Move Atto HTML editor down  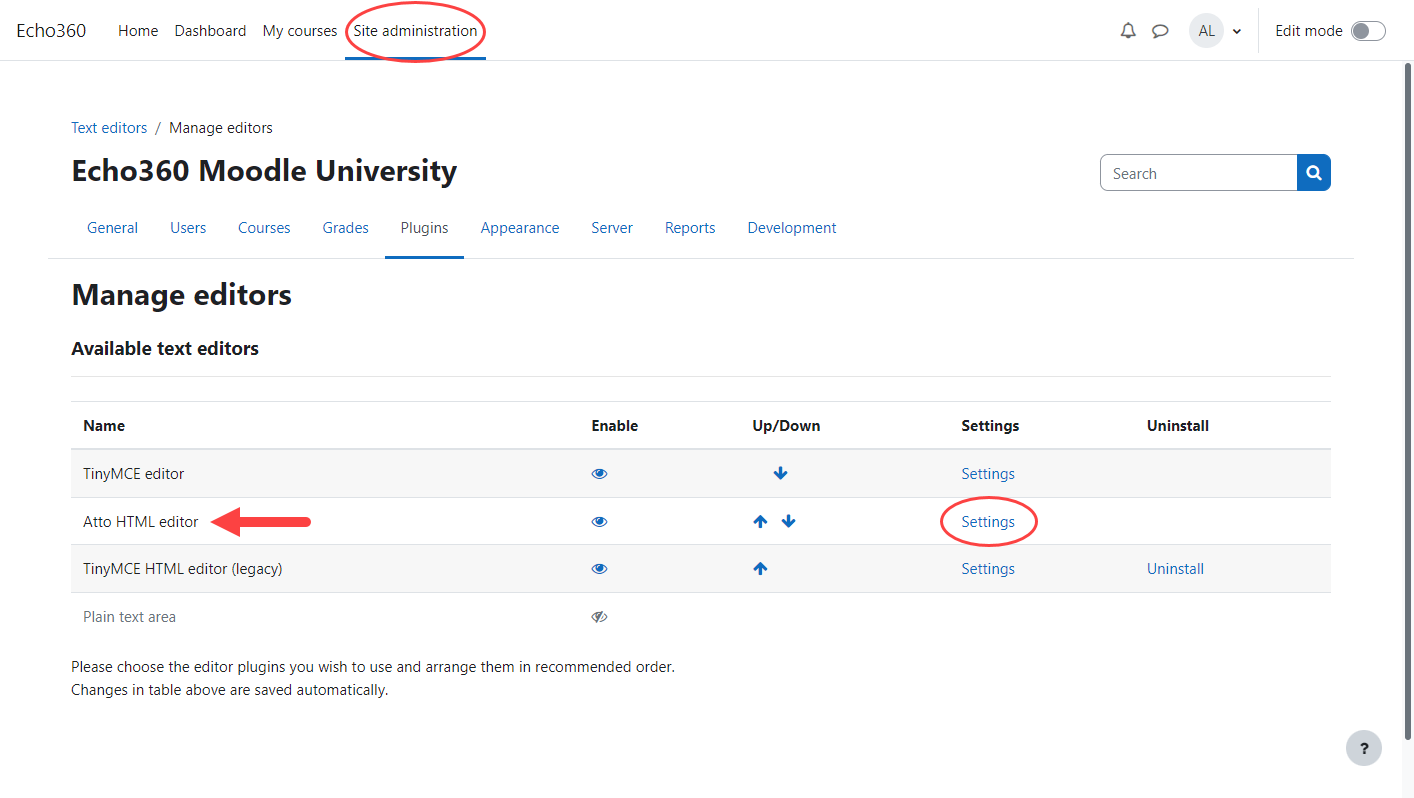click(x=789, y=522)
